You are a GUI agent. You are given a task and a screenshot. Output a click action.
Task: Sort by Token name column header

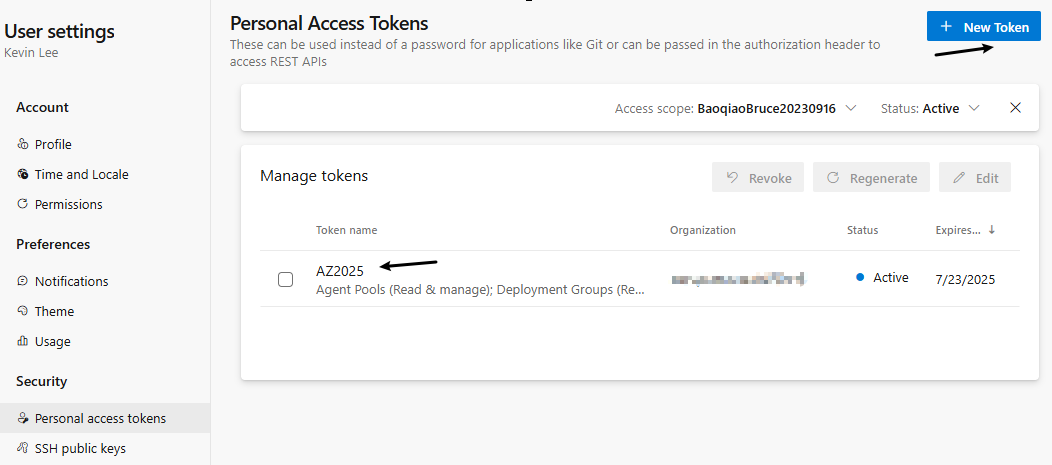(346, 230)
